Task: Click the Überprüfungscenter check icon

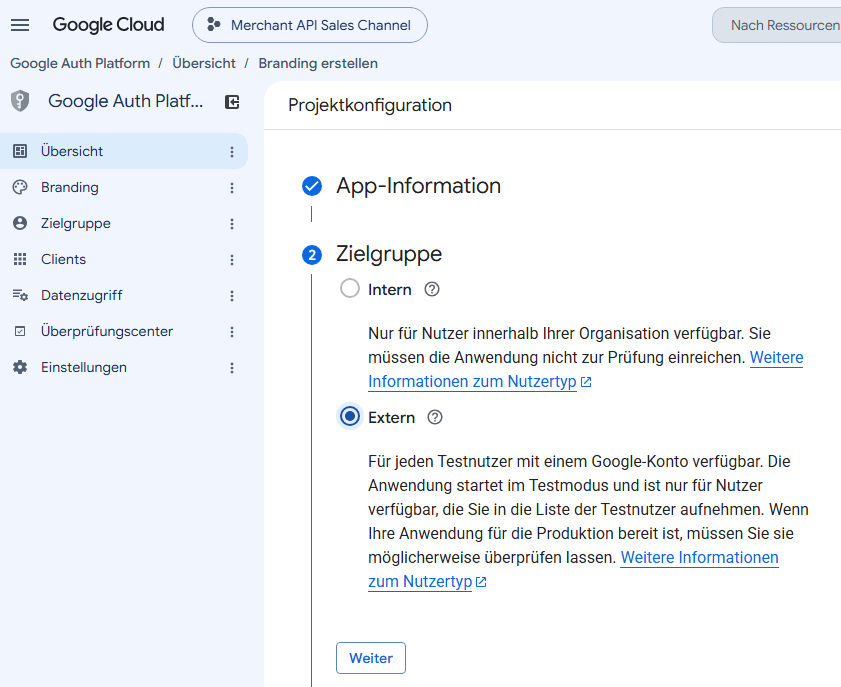Action: (20, 331)
